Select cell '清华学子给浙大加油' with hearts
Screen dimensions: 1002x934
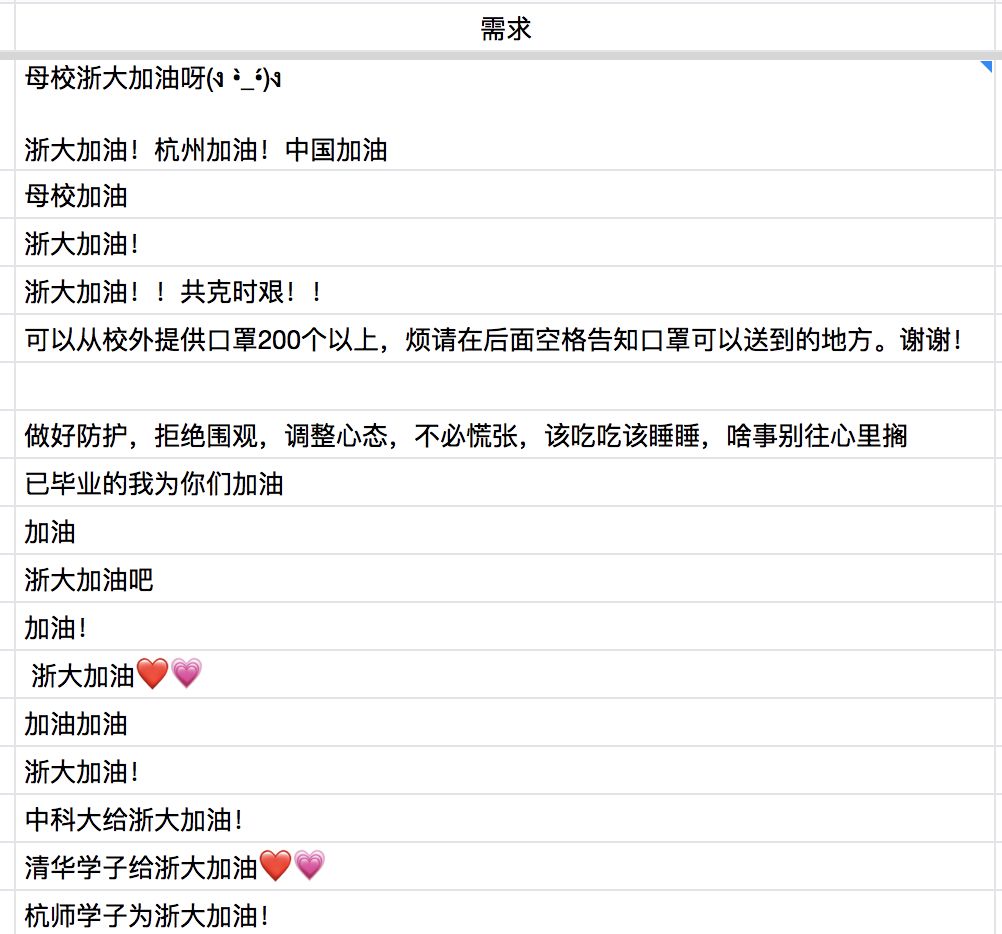pos(505,867)
